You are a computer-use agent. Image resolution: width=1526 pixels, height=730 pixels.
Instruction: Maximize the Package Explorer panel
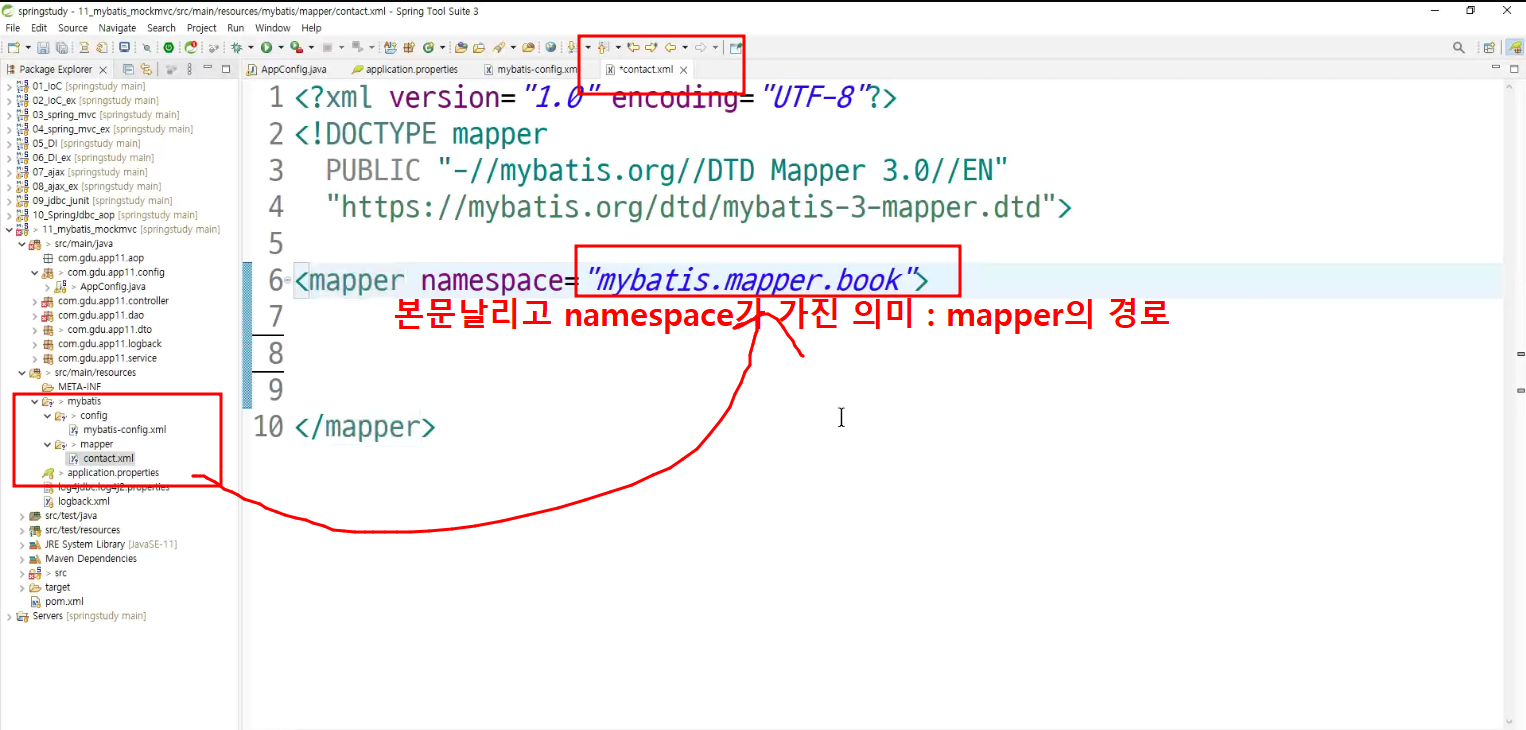point(226,69)
